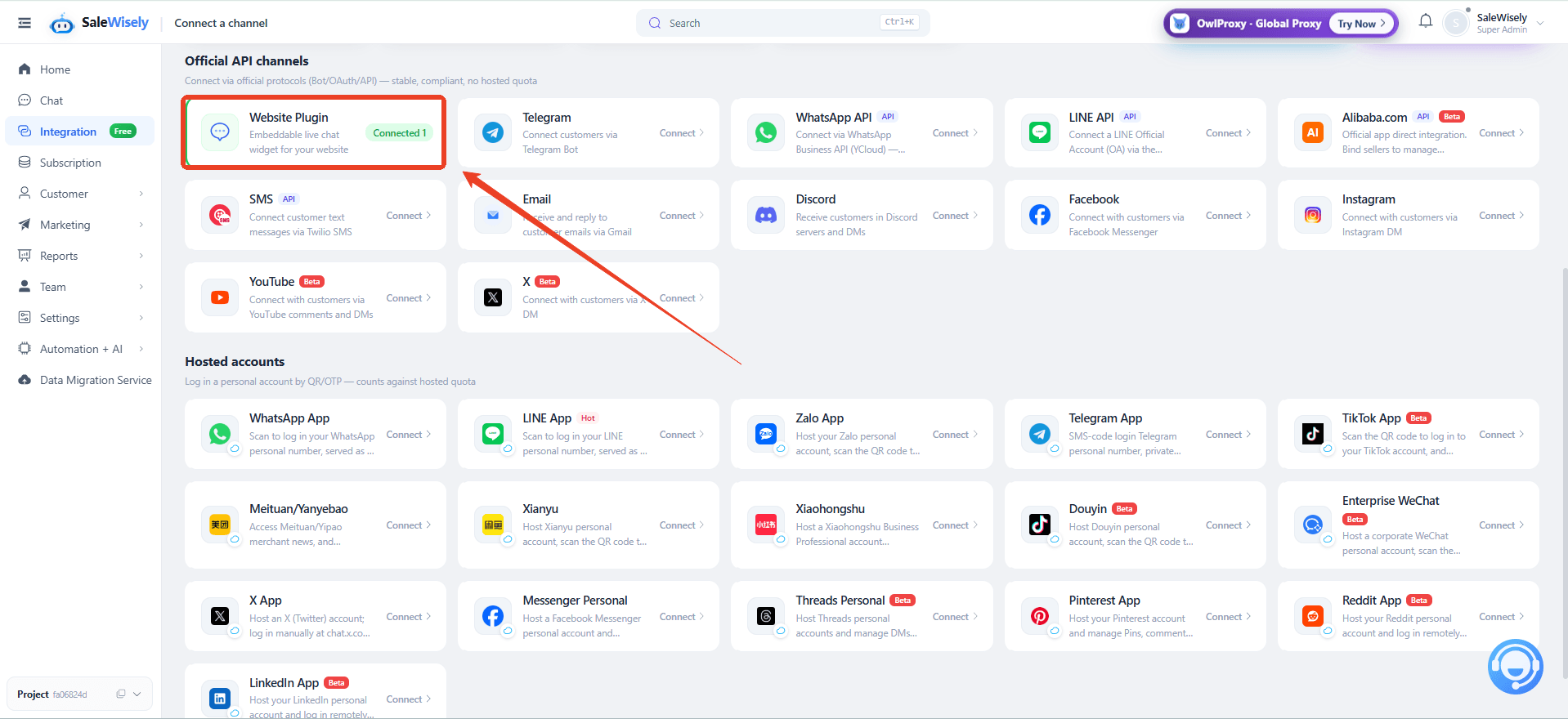Click the Douyin icon
Image resolution: width=1568 pixels, height=719 pixels.
(x=1039, y=525)
